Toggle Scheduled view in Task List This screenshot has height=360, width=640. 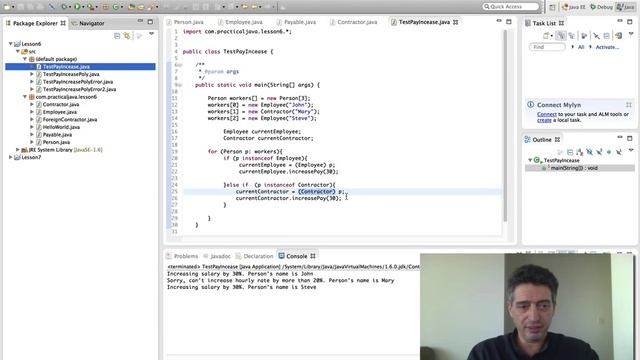click(571, 36)
